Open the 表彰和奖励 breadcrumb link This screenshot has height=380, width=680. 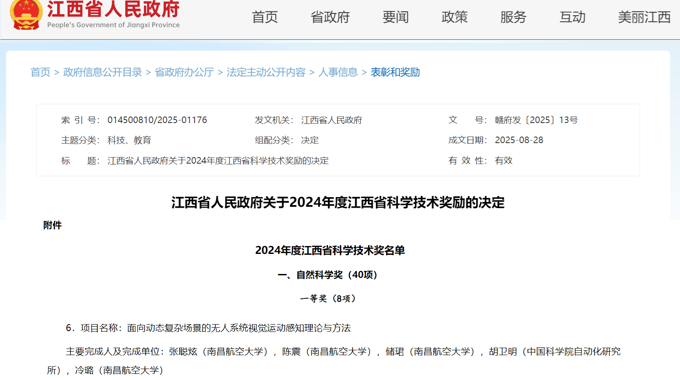(395, 72)
